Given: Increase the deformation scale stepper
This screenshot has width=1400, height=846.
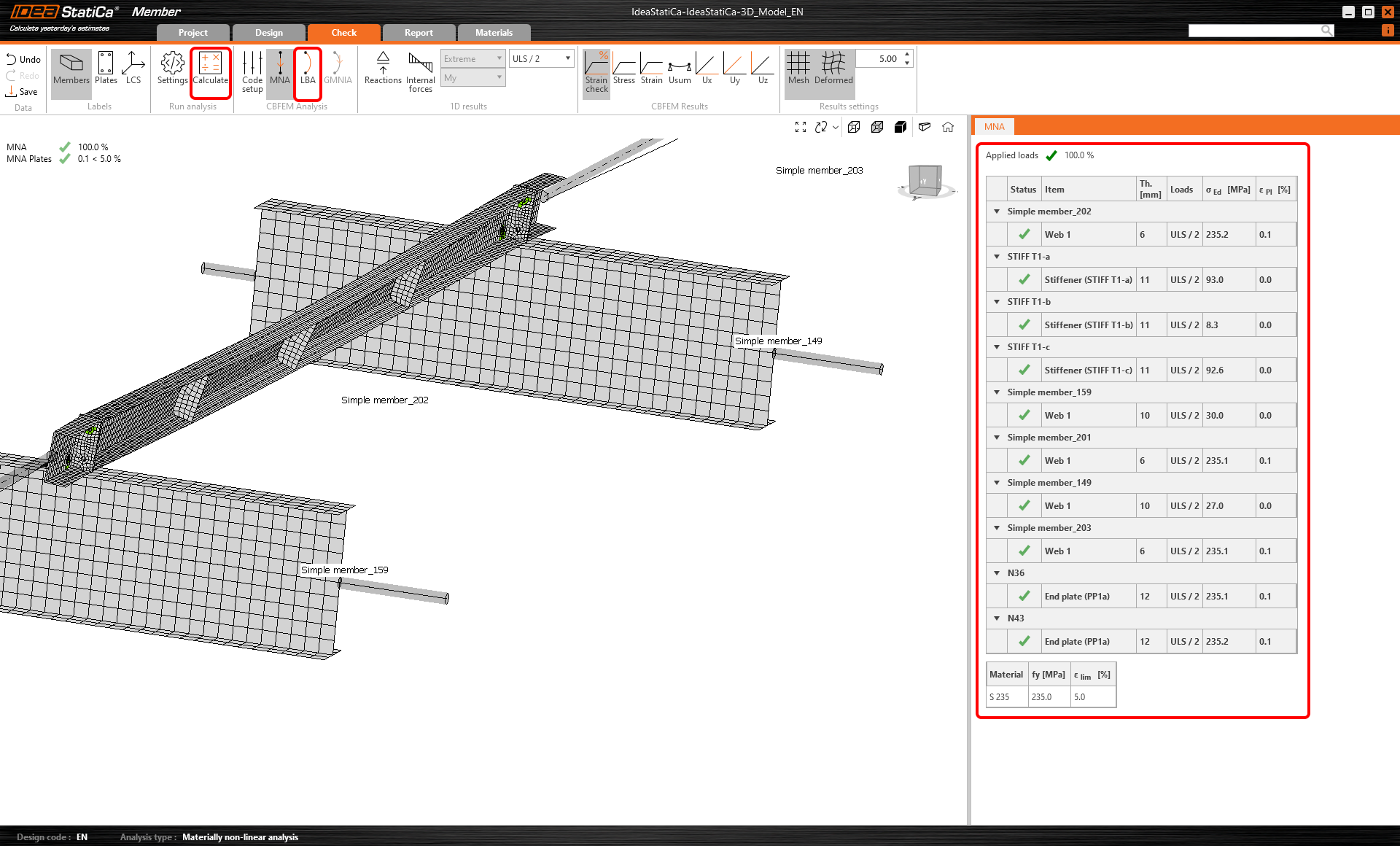Looking at the screenshot, I should [907, 55].
